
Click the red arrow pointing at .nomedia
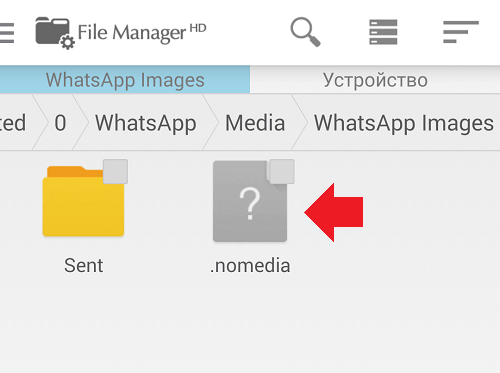pyautogui.click(x=333, y=212)
